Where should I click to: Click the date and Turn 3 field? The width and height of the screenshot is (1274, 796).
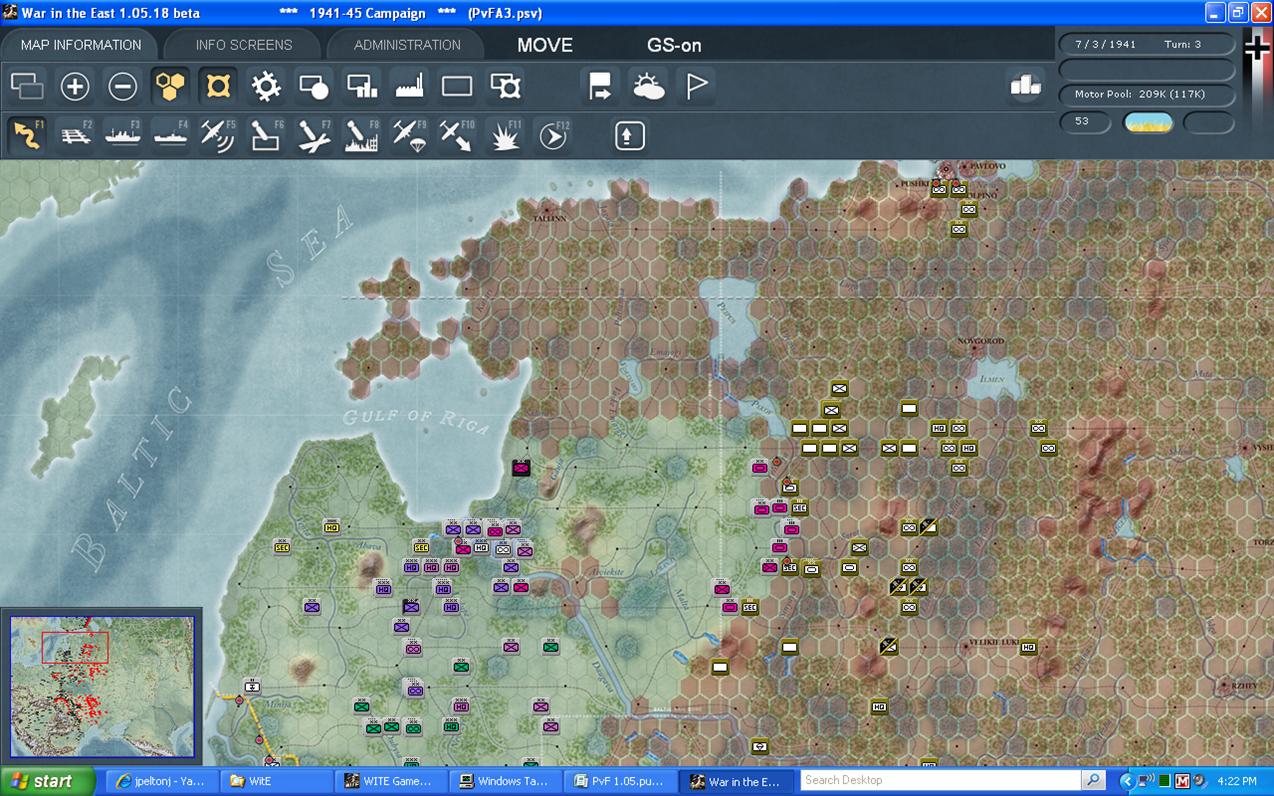pos(1147,44)
